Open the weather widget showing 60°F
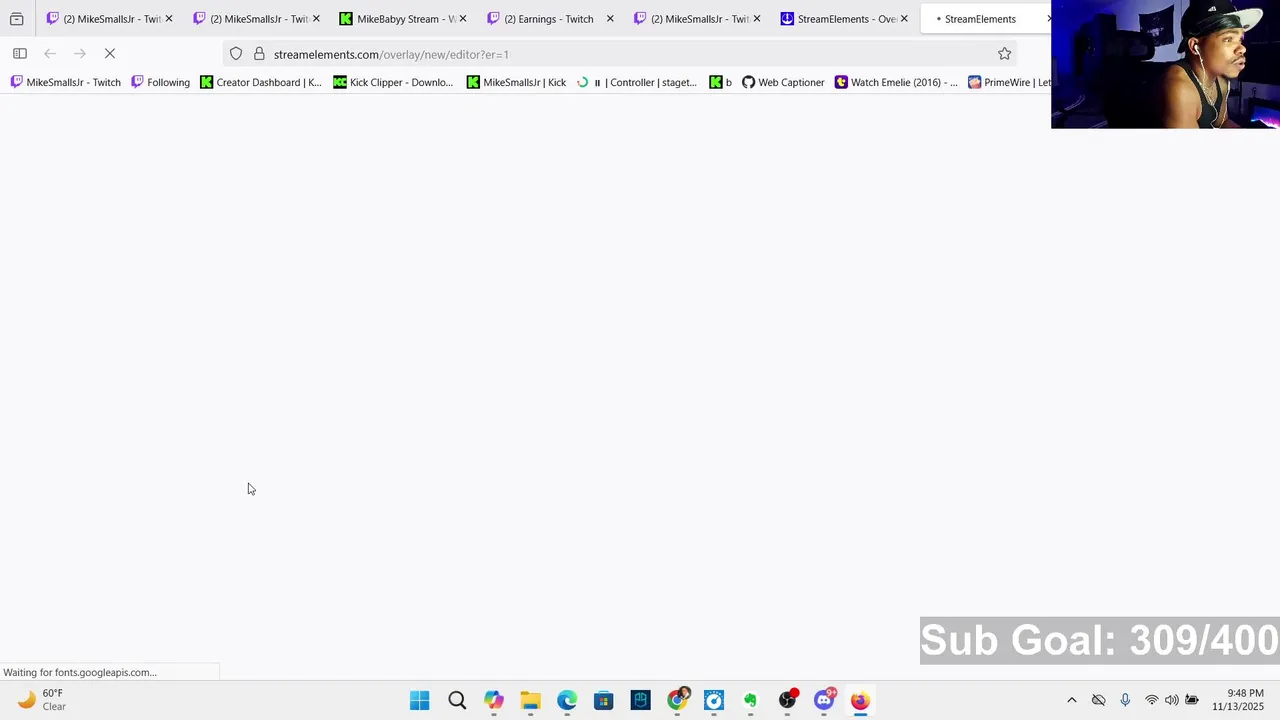 click(40, 700)
